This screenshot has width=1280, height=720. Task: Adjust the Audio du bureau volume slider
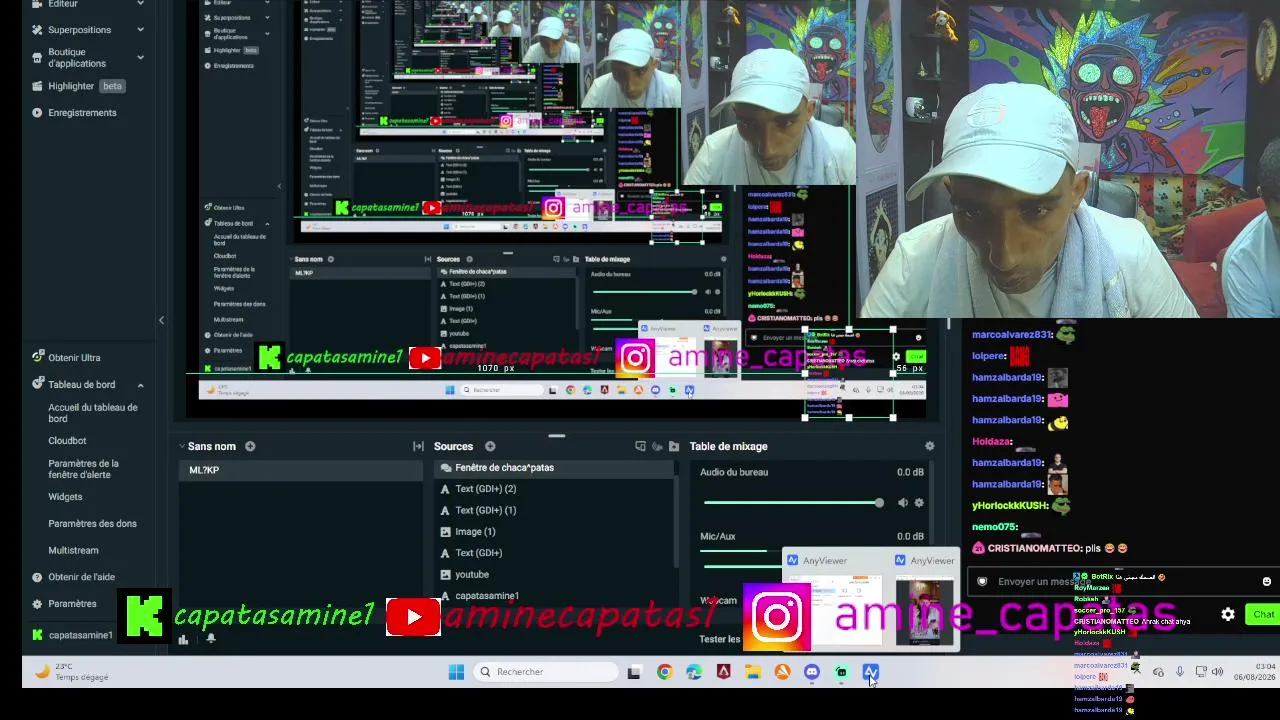(x=793, y=503)
